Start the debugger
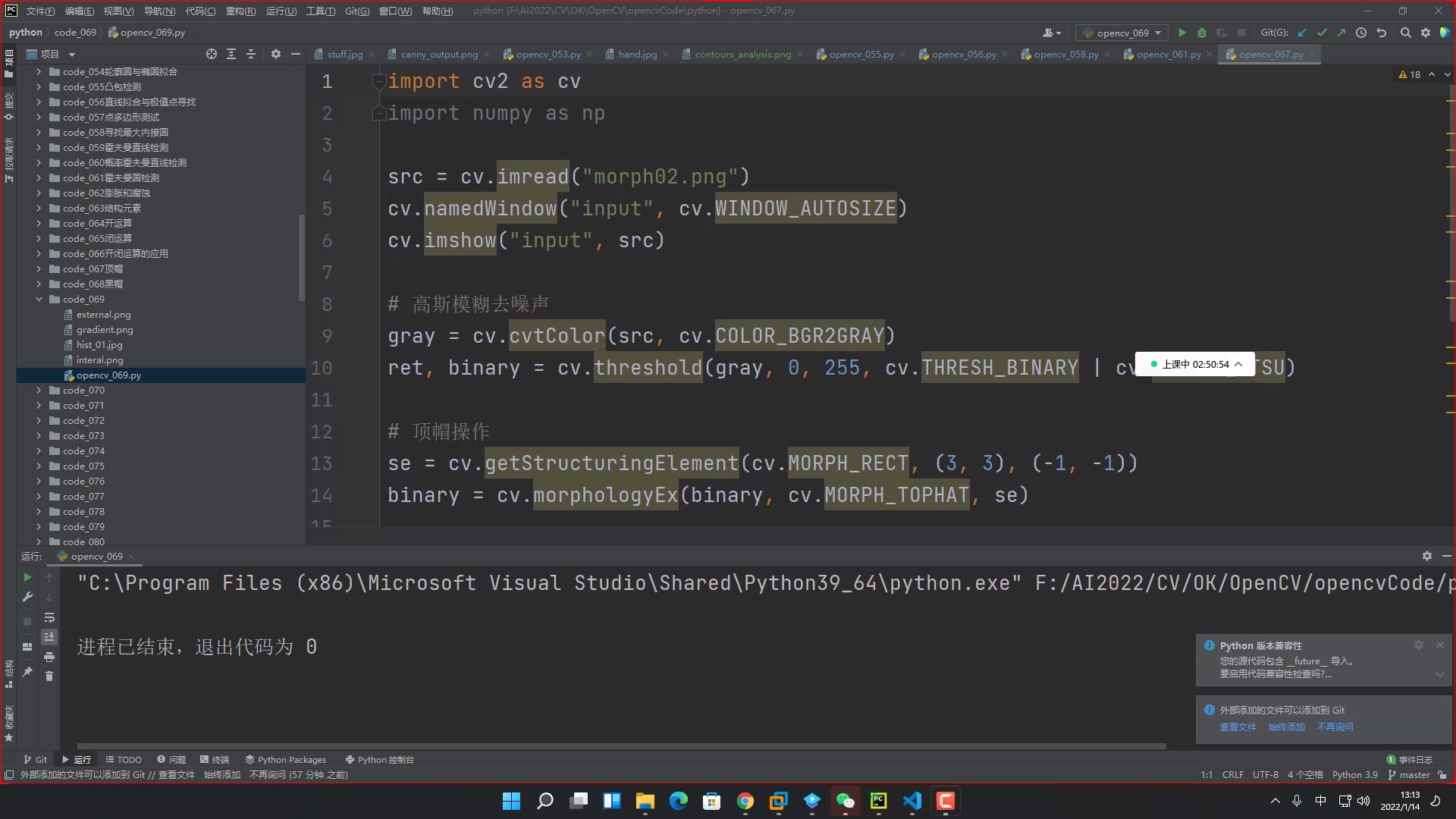This screenshot has height=819, width=1456. (x=1202, y=33)
